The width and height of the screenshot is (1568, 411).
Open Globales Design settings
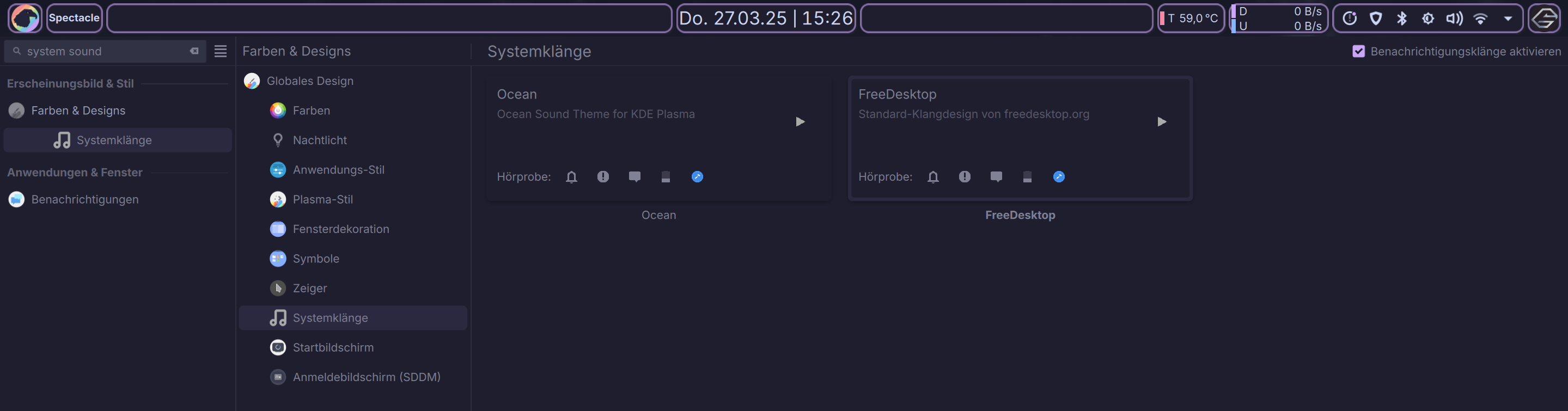(x=353, y=81)
